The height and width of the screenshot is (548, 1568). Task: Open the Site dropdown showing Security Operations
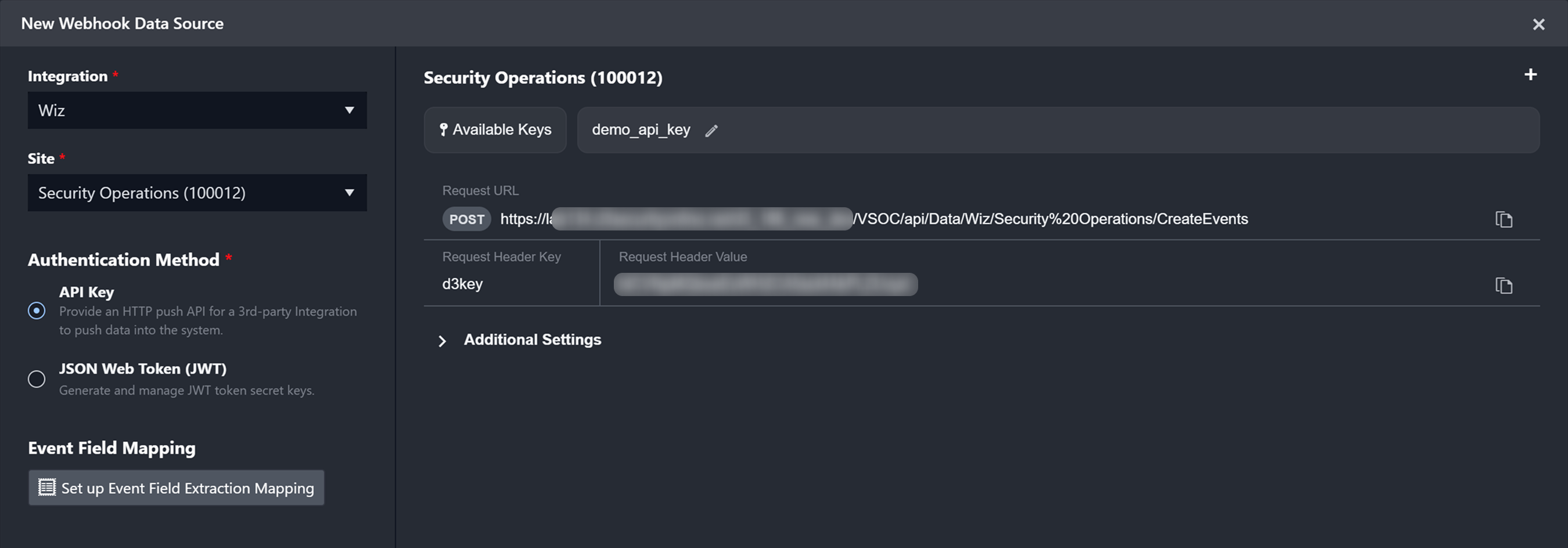197,193
